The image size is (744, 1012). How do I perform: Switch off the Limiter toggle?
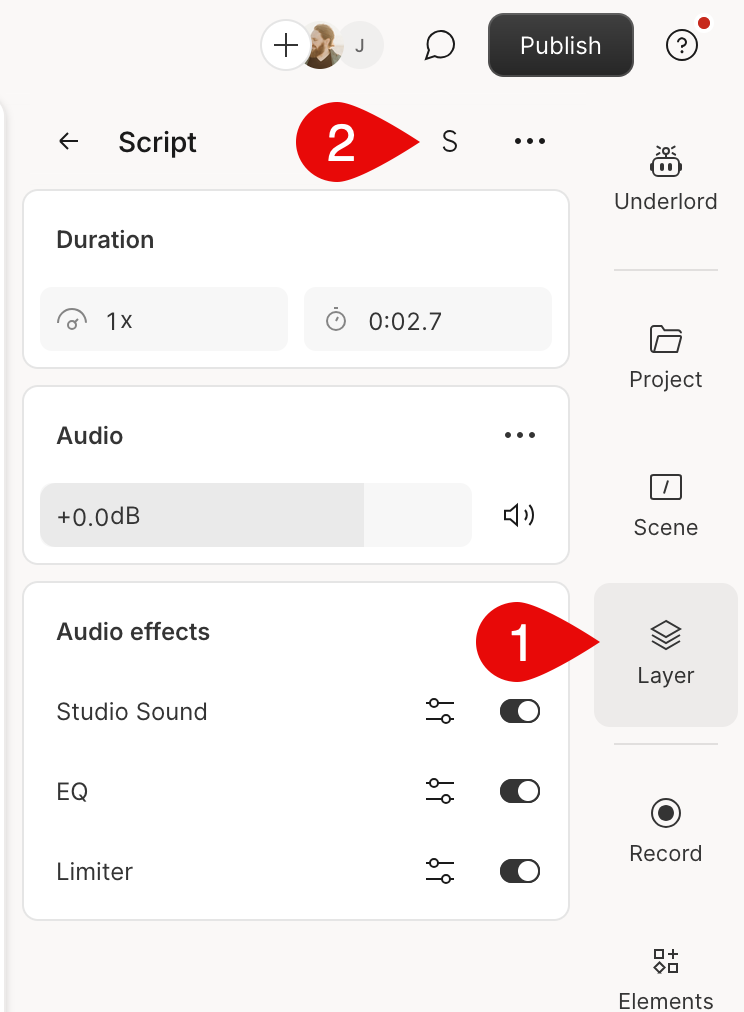pyautogui.click(x=519, y=871)
